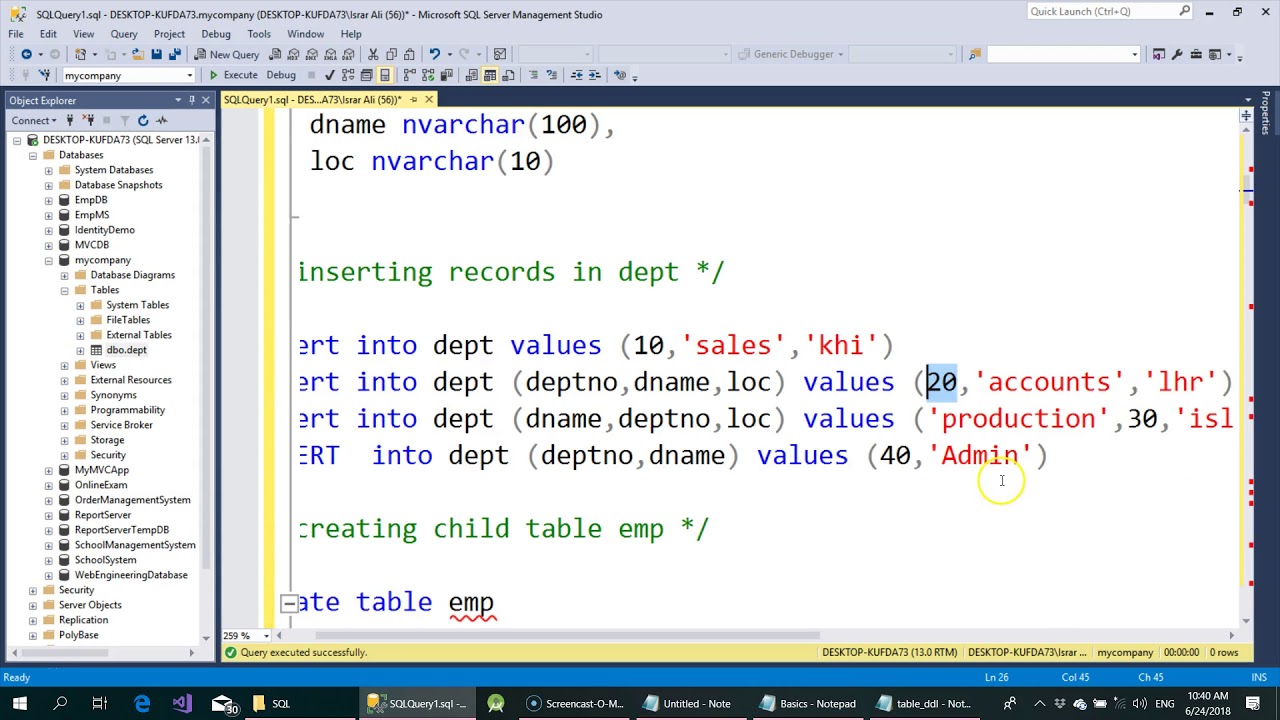The image size is (1280, 720).
Task: Click the Copy icon in toolbar
Action: pos(391,54)
